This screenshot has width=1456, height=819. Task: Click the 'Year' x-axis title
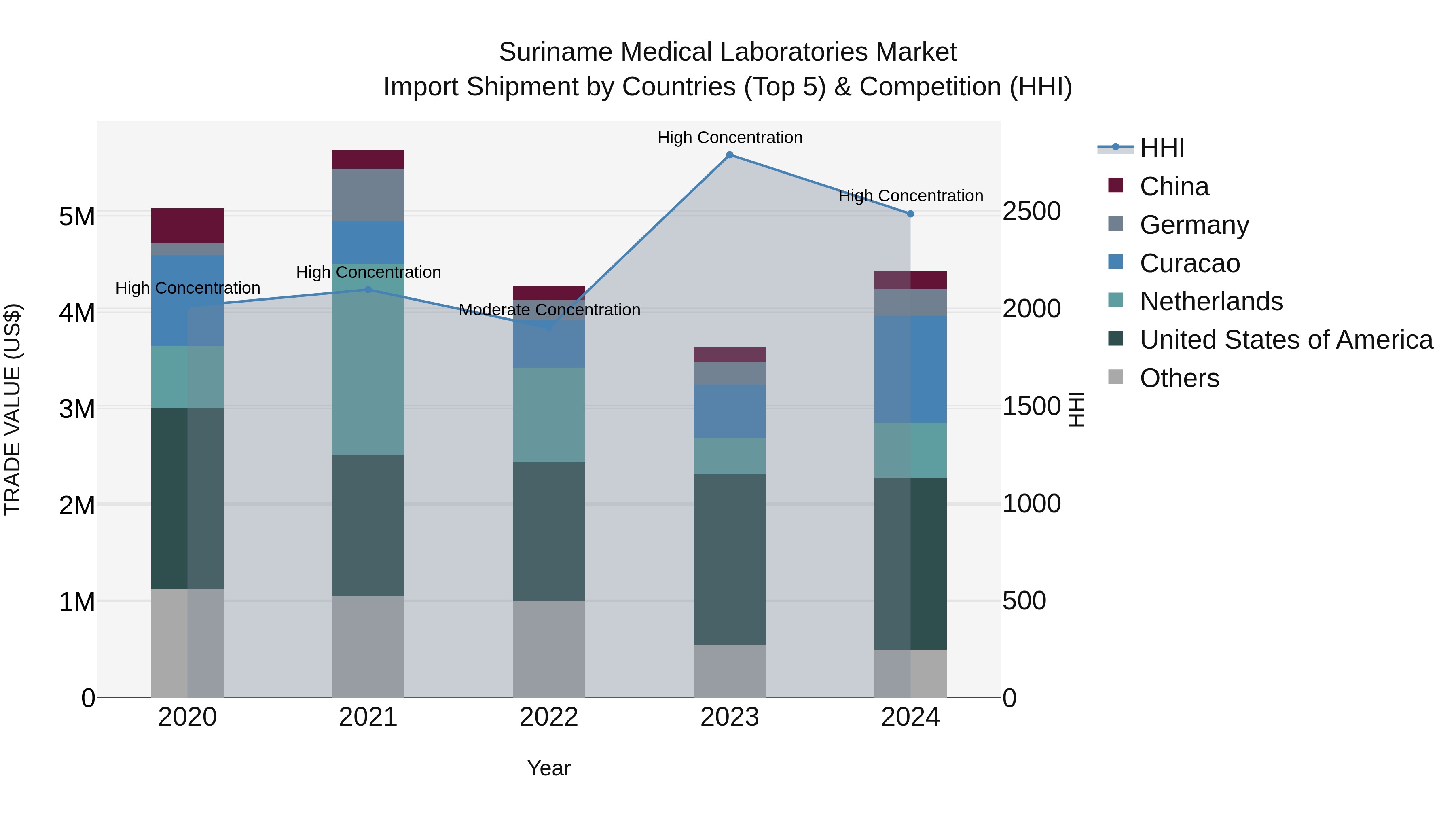point(549,768)
